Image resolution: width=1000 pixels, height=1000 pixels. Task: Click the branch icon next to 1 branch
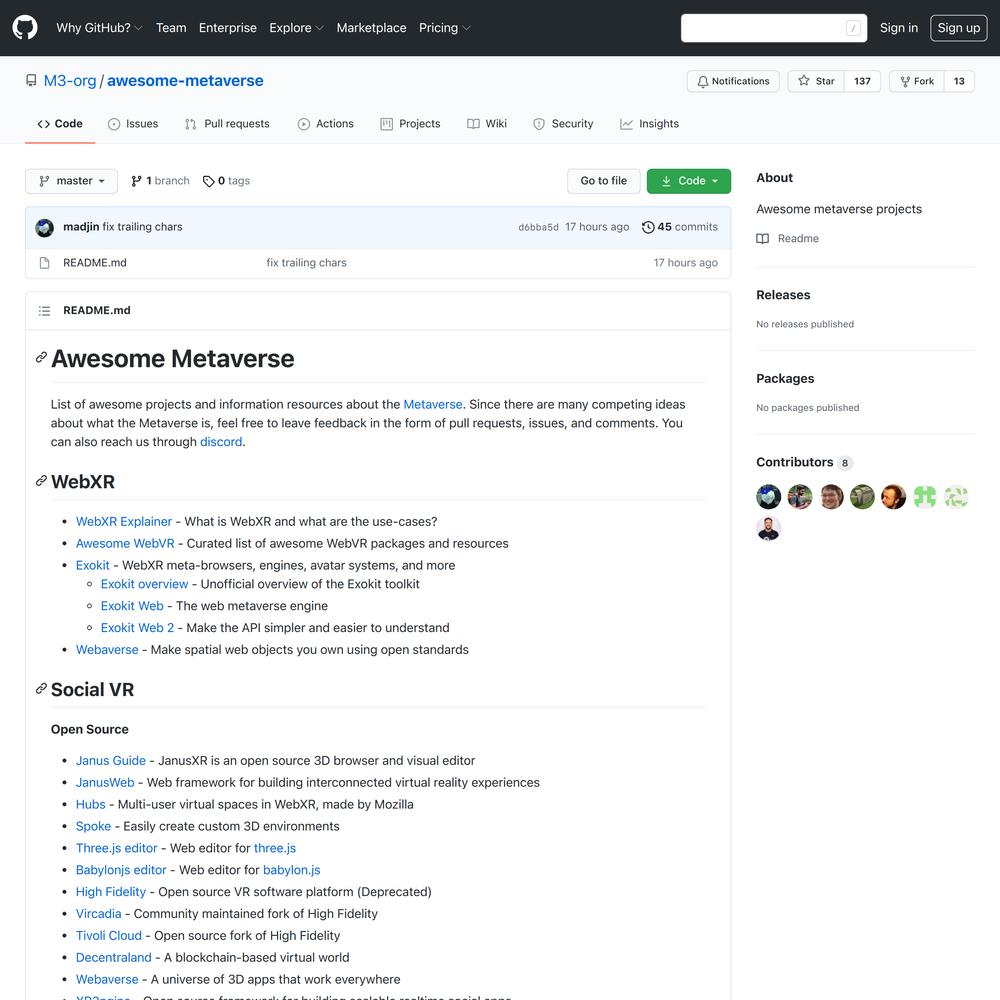pyautogui.click(x=136, y=181)
